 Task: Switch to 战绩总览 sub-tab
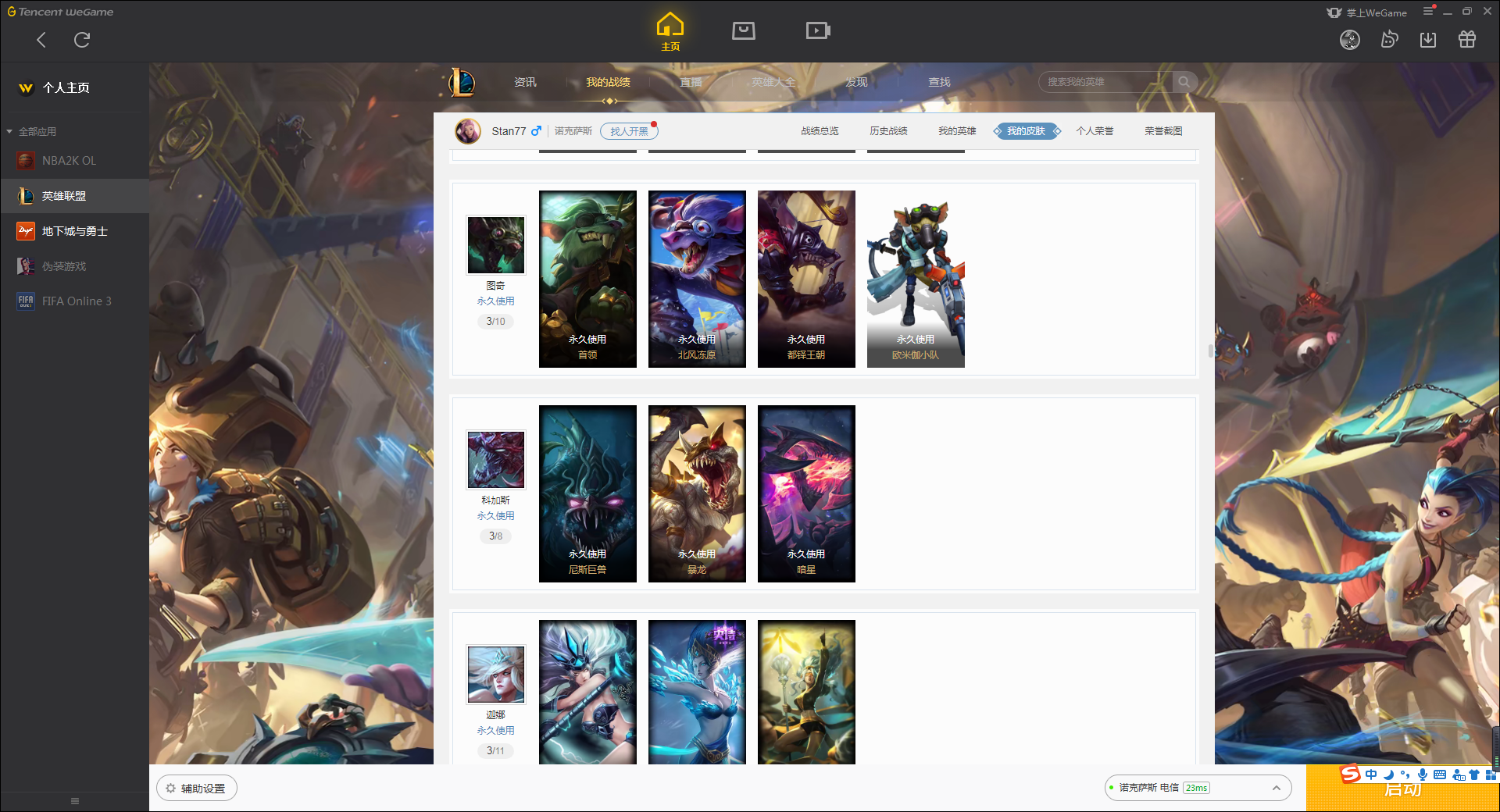click(820, 131)
